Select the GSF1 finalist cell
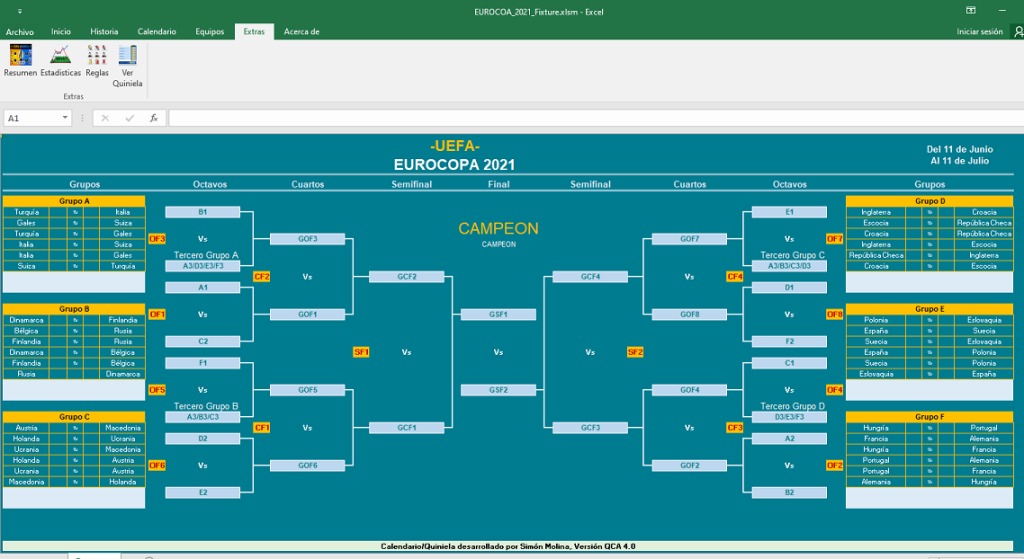 coord(498,314)
